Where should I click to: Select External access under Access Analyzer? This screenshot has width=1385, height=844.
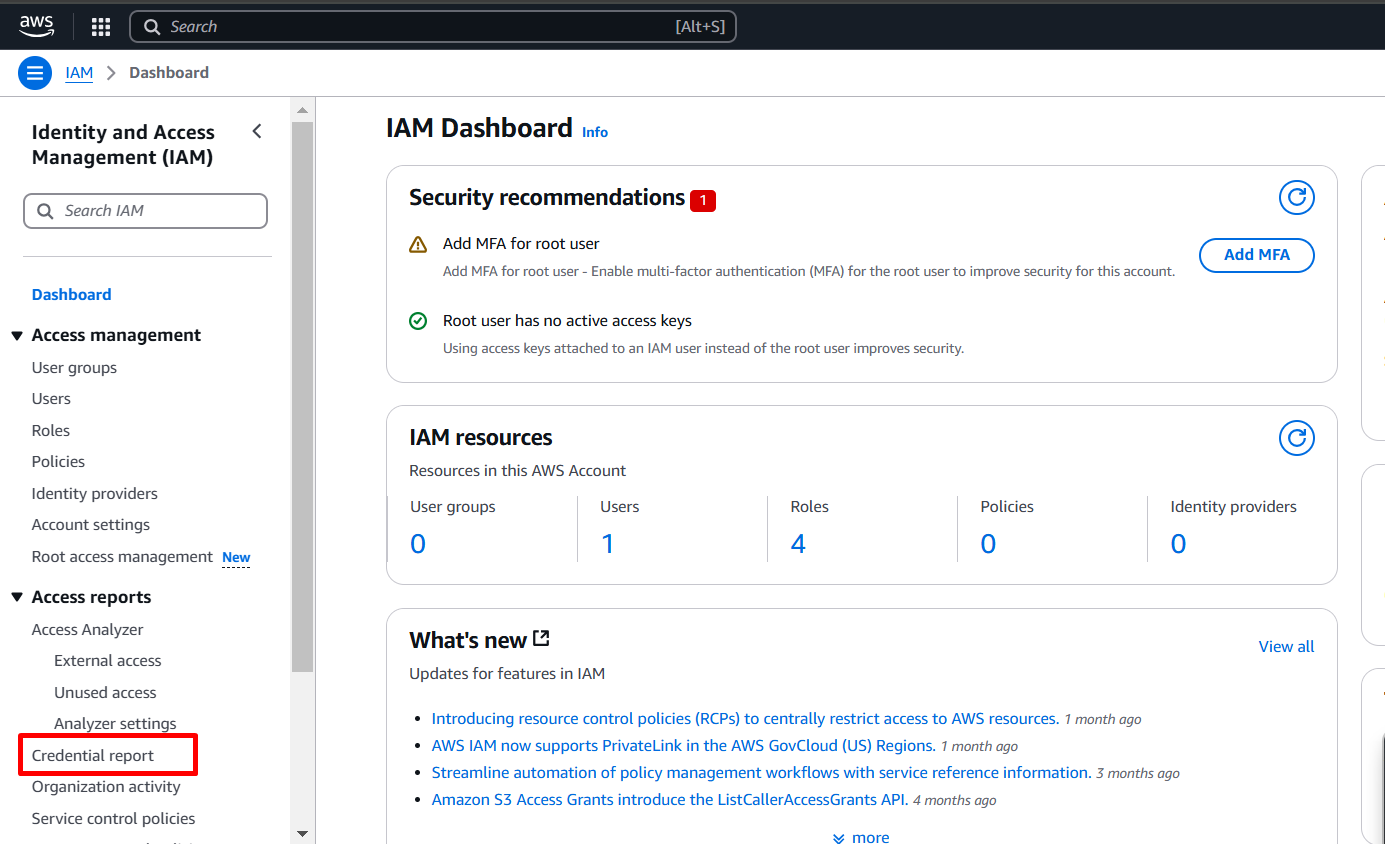(x=107, y=660)
